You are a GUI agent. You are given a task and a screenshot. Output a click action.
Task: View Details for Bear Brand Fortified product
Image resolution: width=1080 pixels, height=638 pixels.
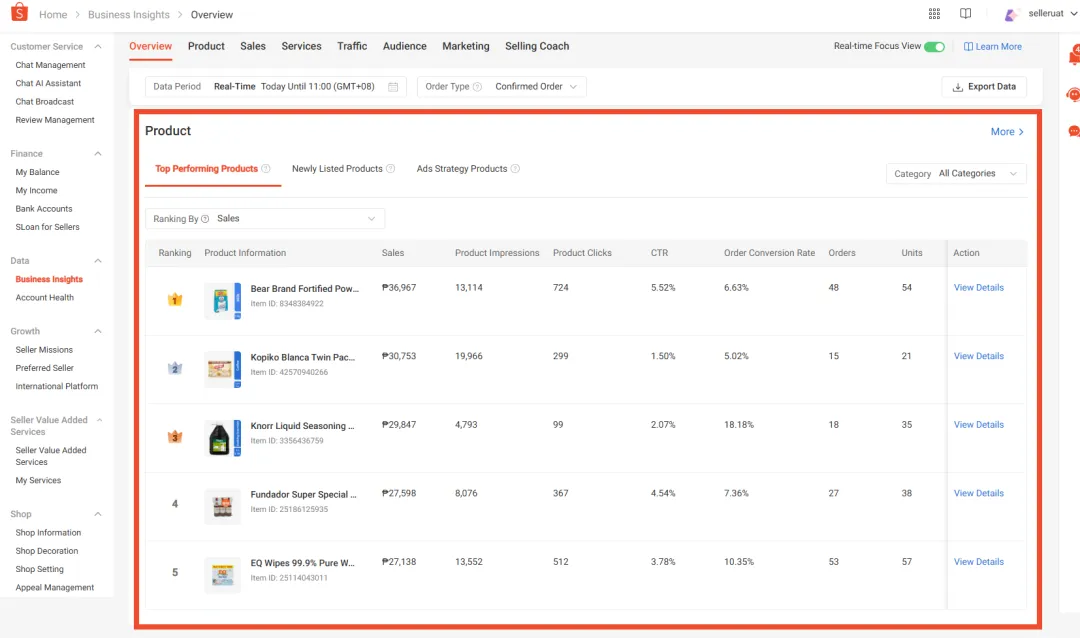click(x=978, y=288)
